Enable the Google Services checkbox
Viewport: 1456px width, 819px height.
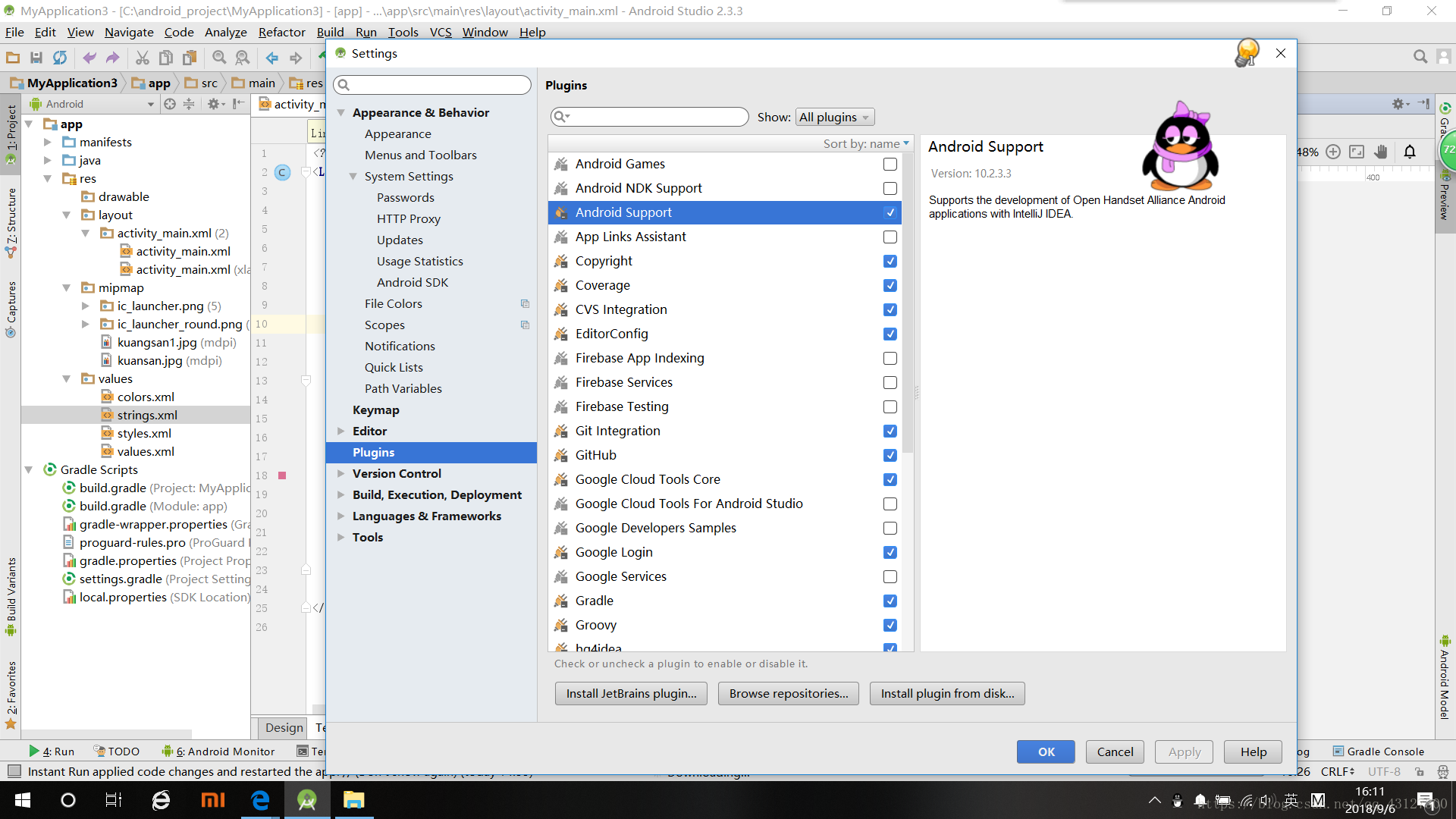click(x=890, y=576)
